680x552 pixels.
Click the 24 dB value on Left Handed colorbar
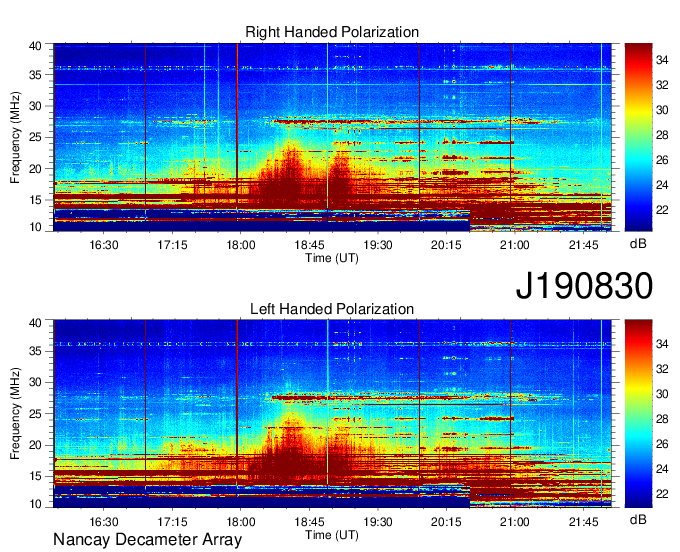tap(662, 469)
